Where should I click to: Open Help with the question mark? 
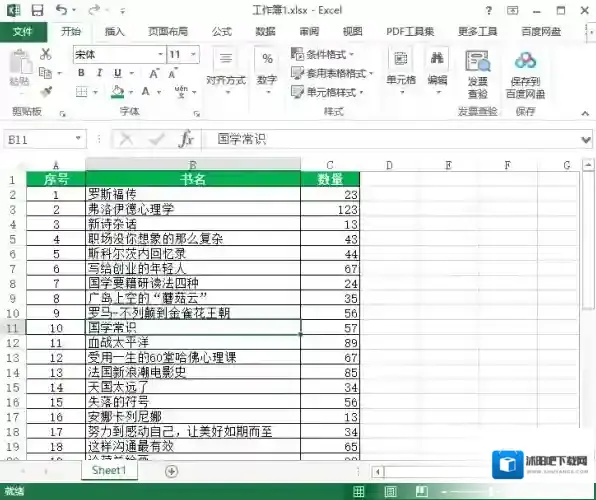point(489,11)
